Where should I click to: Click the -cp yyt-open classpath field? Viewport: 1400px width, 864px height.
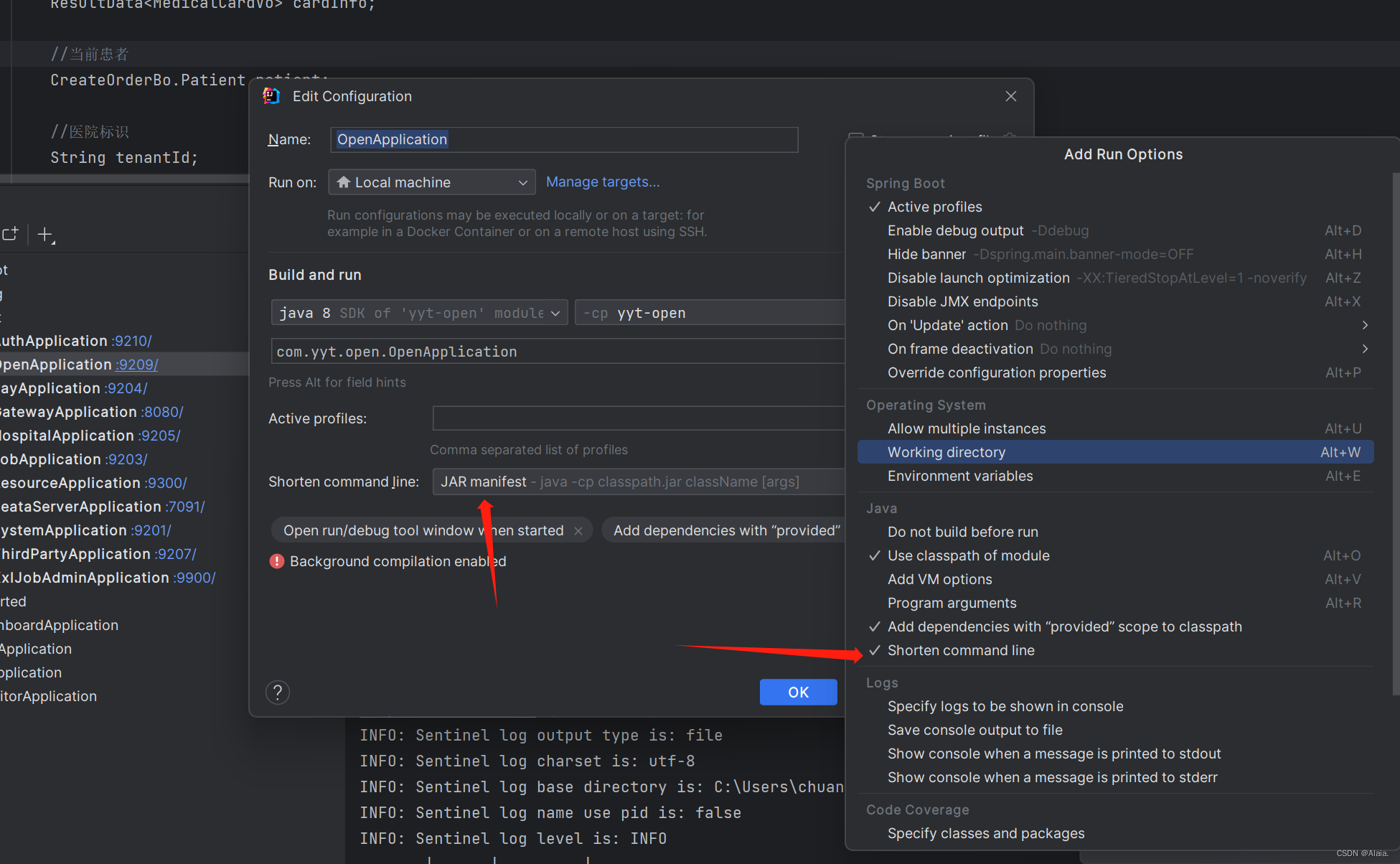(x=710, y=313)
